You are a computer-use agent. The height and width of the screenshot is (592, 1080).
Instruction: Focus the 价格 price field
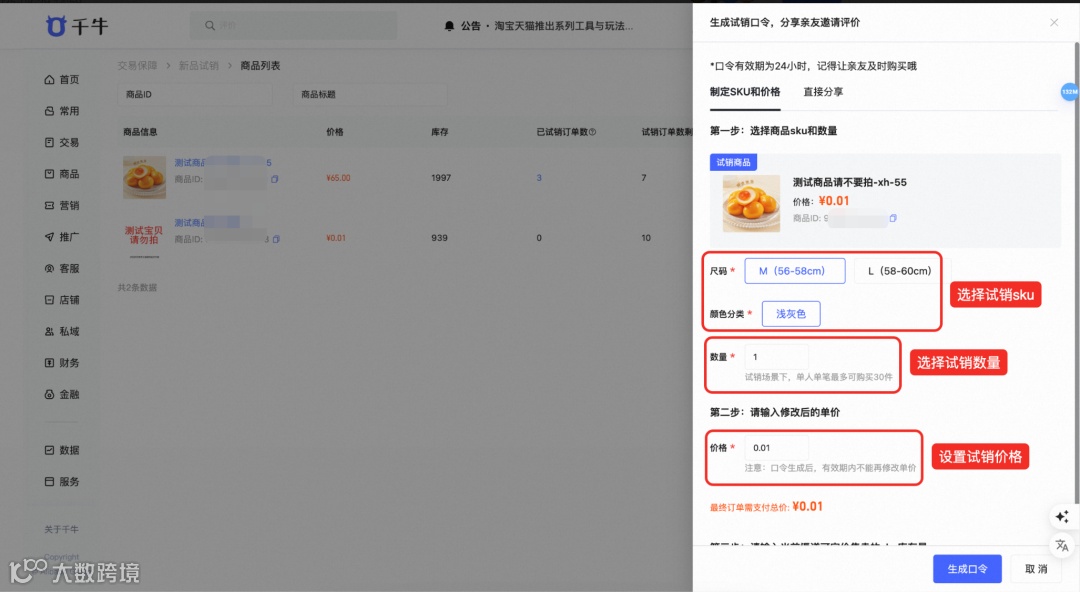776,448
